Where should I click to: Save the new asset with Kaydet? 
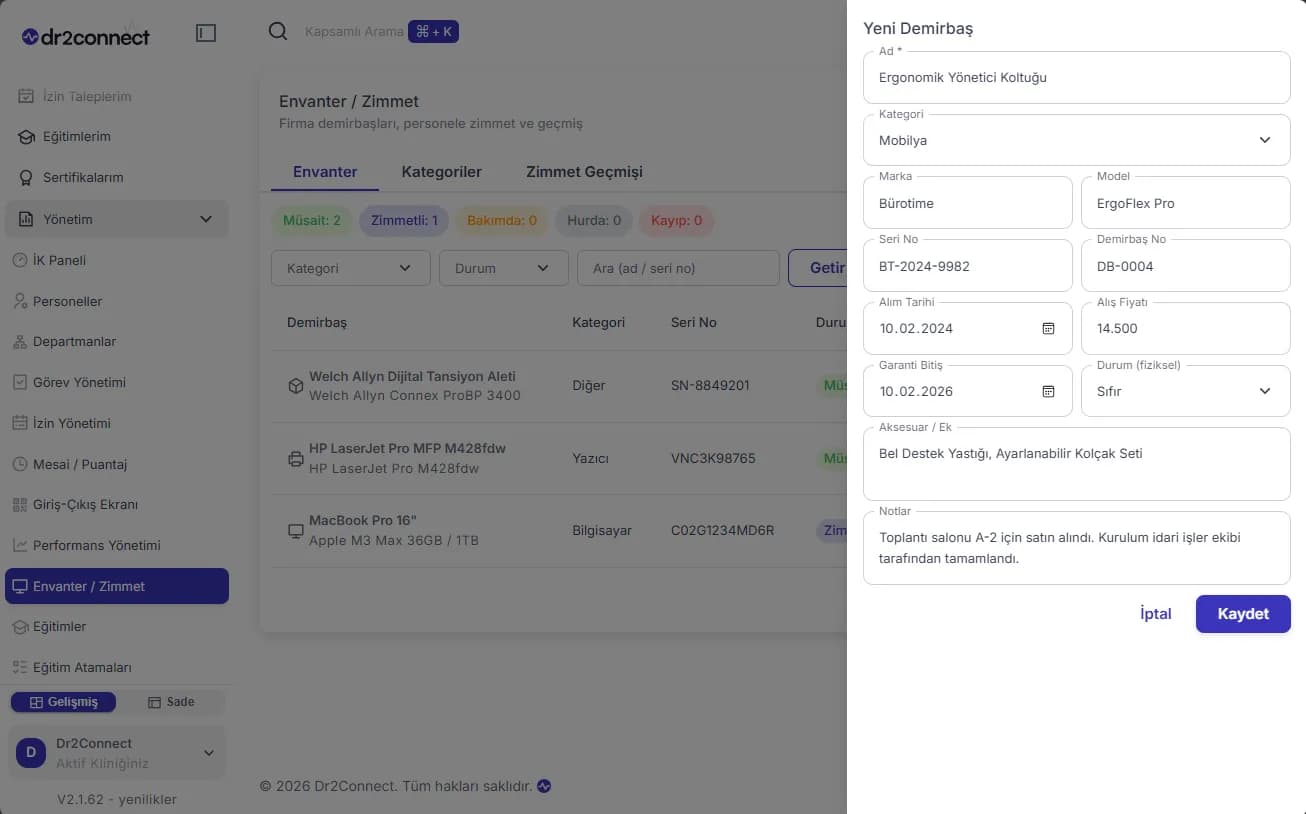(x=1243, y=614)
